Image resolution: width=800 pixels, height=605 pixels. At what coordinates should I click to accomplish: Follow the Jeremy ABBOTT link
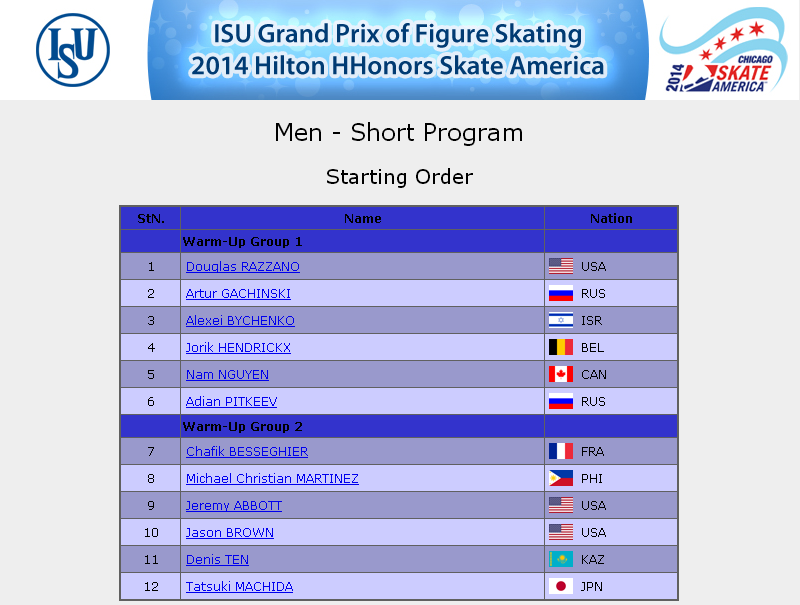[234, 506]
